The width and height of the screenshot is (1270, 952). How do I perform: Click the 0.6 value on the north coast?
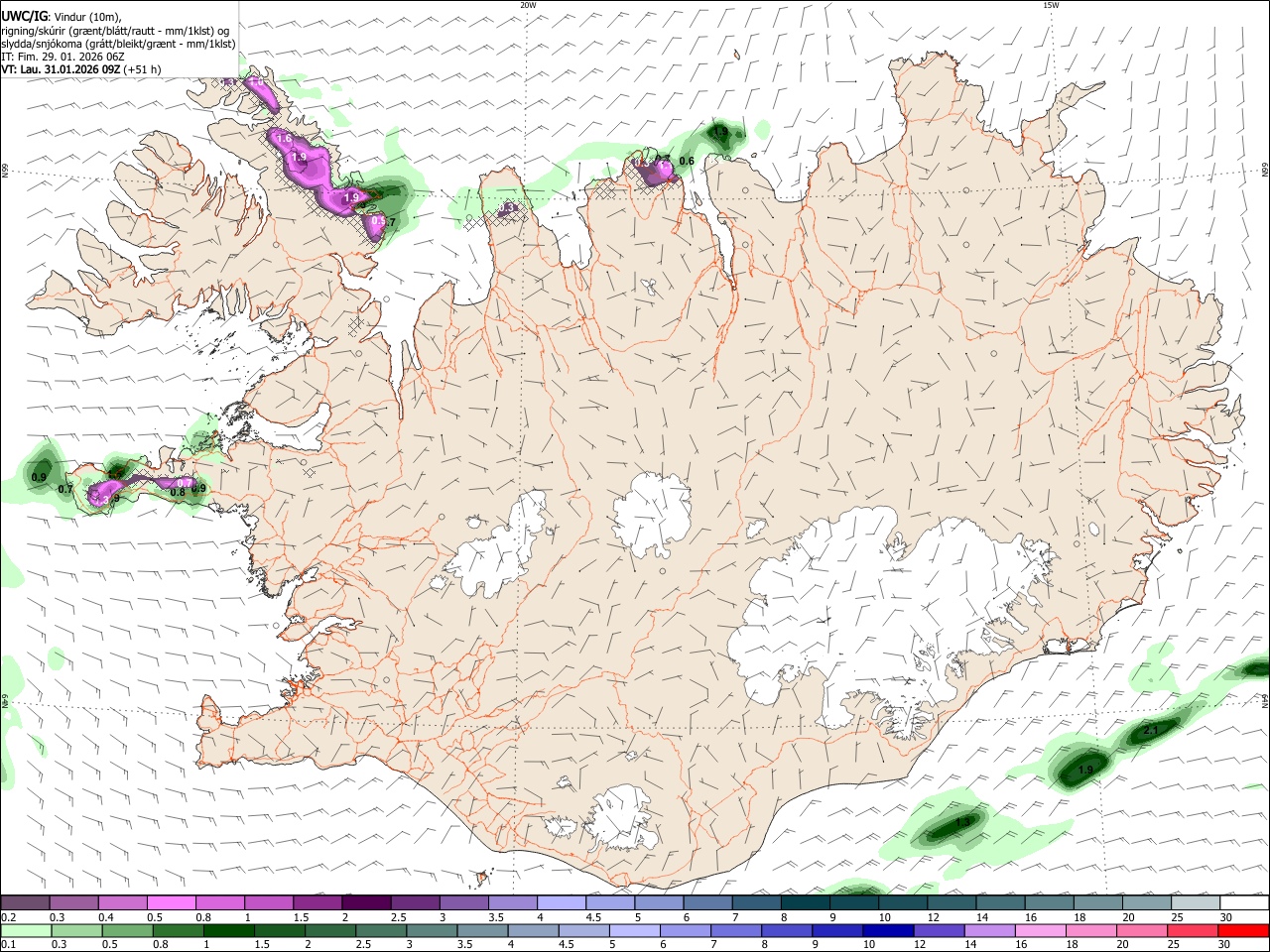pyautogui.click(x=687, y=161)
